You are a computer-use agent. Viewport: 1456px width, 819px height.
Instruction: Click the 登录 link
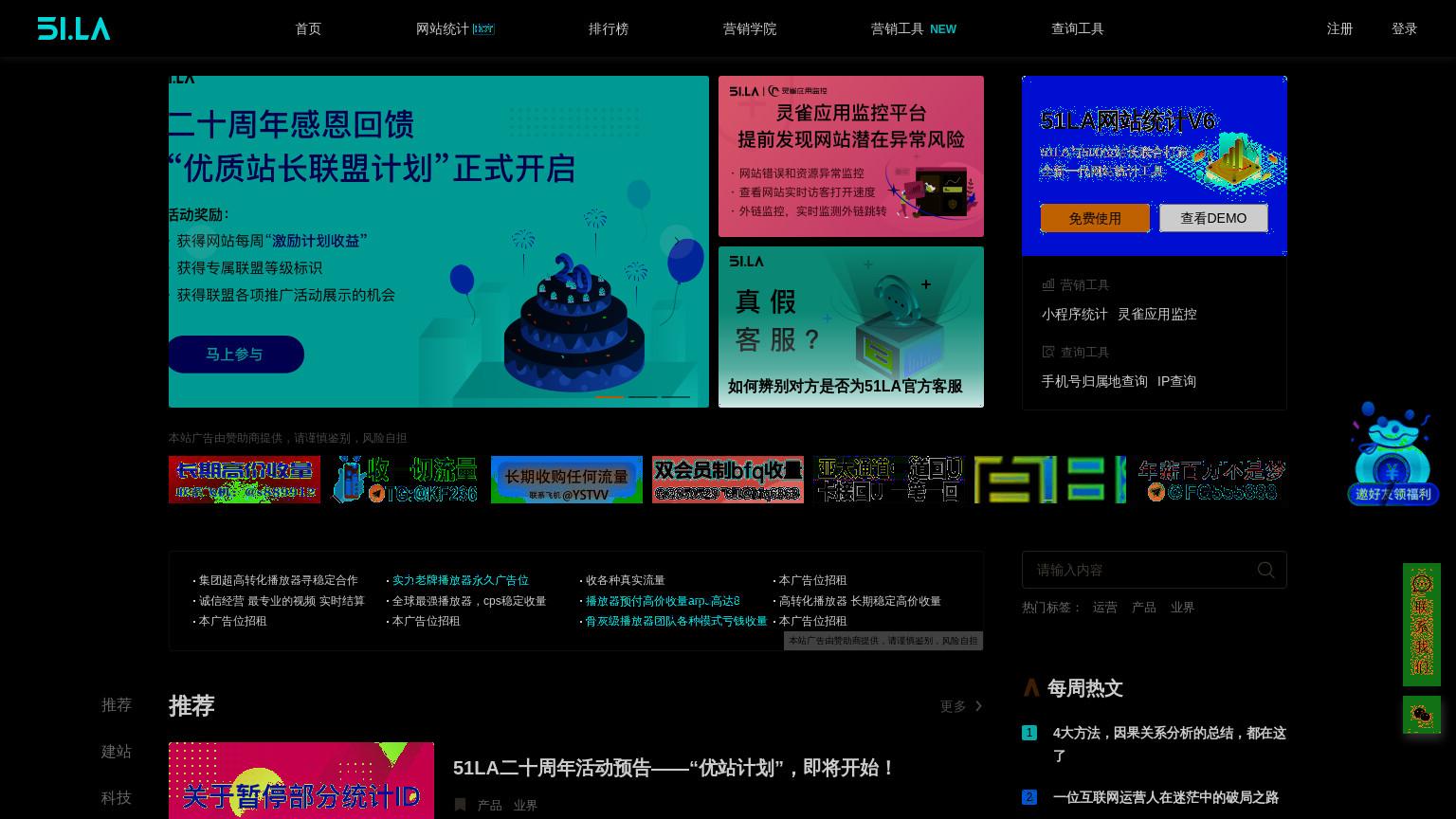[1405, 29]
